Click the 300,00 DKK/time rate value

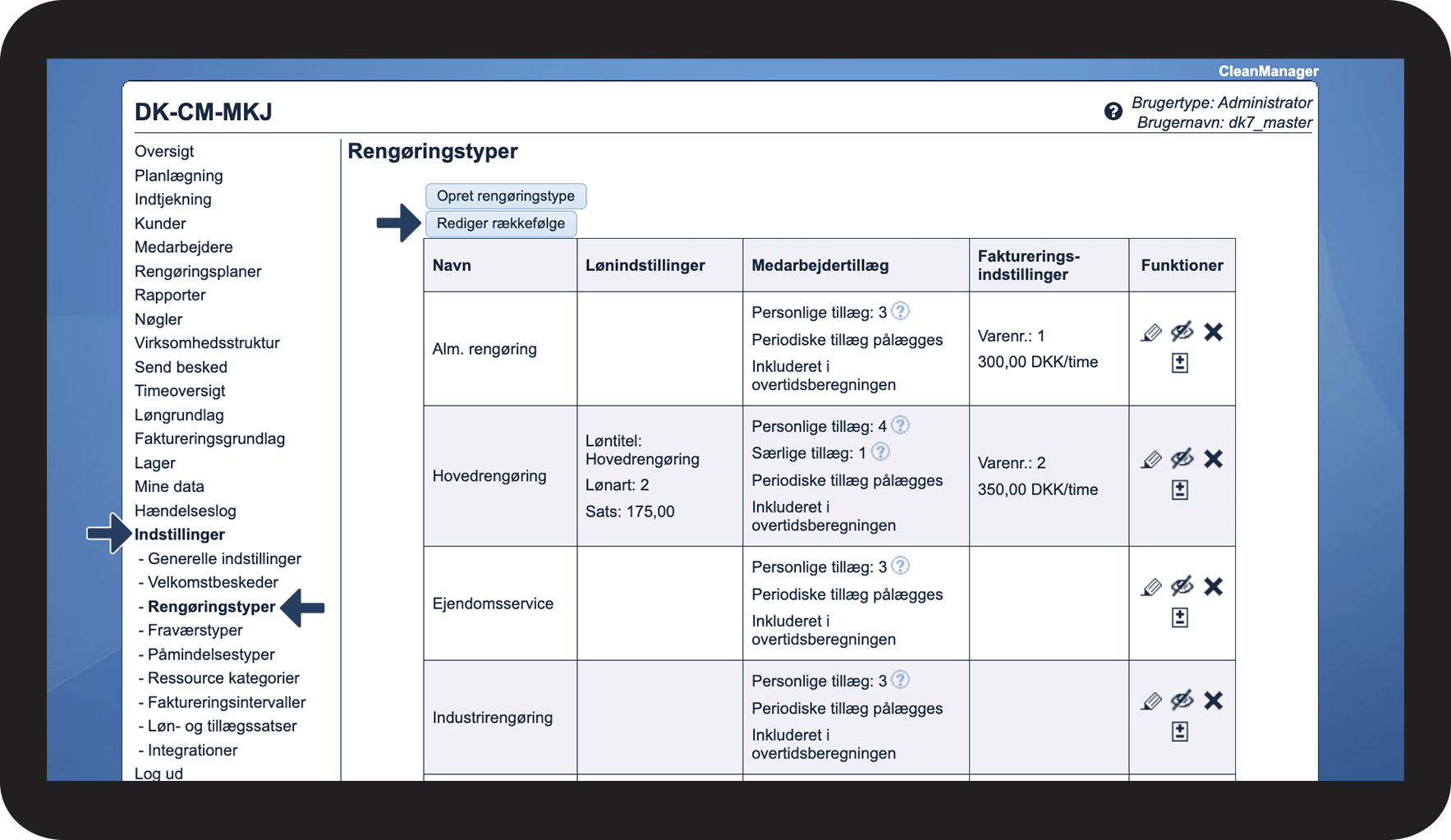pyautogui.click(x=1038, y=362)
